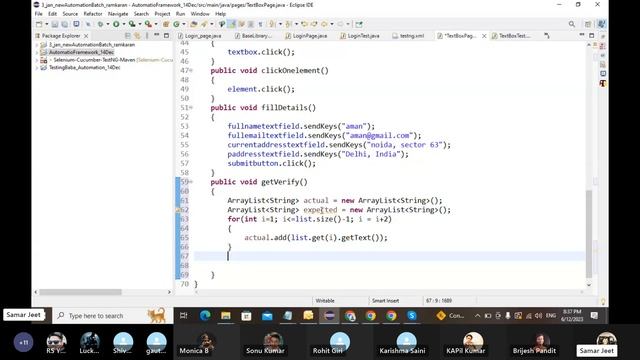
Task: Open the Window menu
Action: [200, 13]
